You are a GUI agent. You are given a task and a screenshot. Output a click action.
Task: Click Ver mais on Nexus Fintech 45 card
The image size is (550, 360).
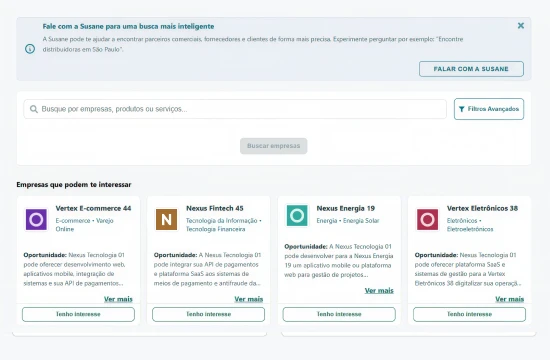click(249, 299)
